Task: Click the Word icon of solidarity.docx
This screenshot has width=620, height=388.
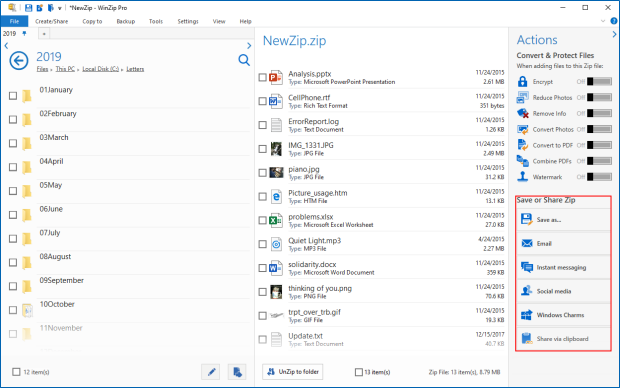Action: [x=276, y=268]
